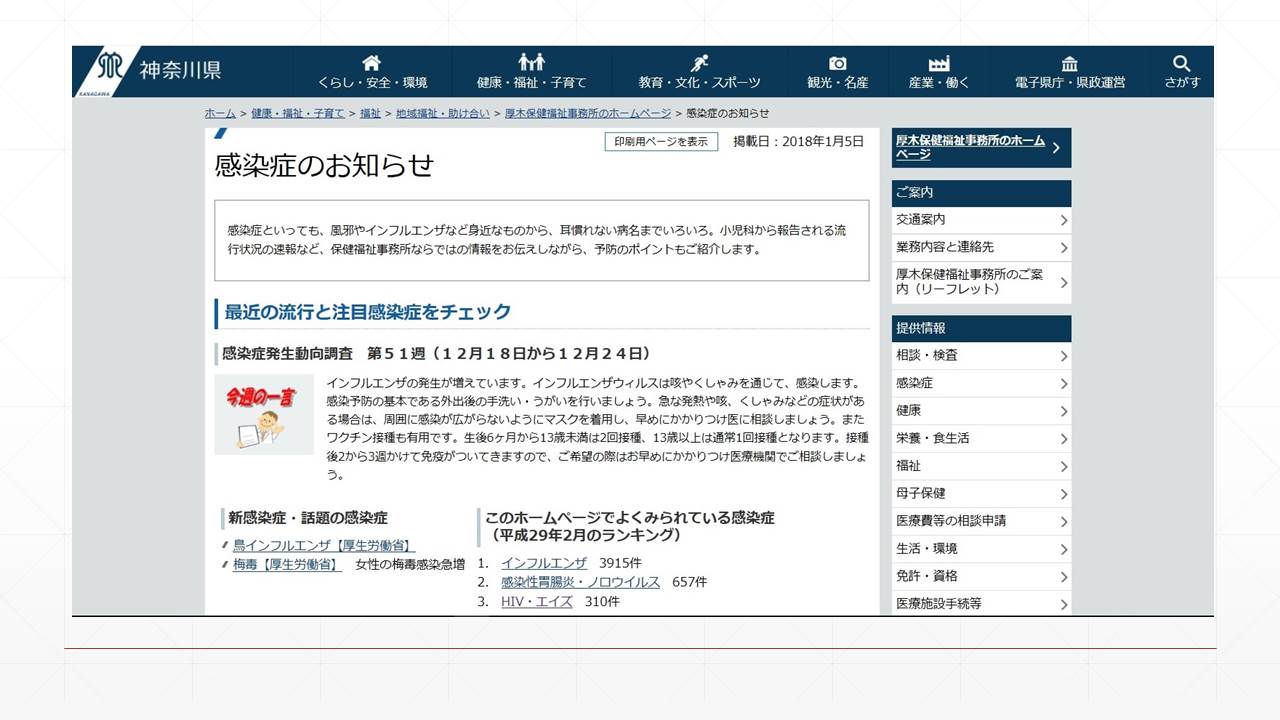The image size is (1280, 720).
Task: Click the heading 新感染症・話題の感染症
Action: tap(308, 518)
